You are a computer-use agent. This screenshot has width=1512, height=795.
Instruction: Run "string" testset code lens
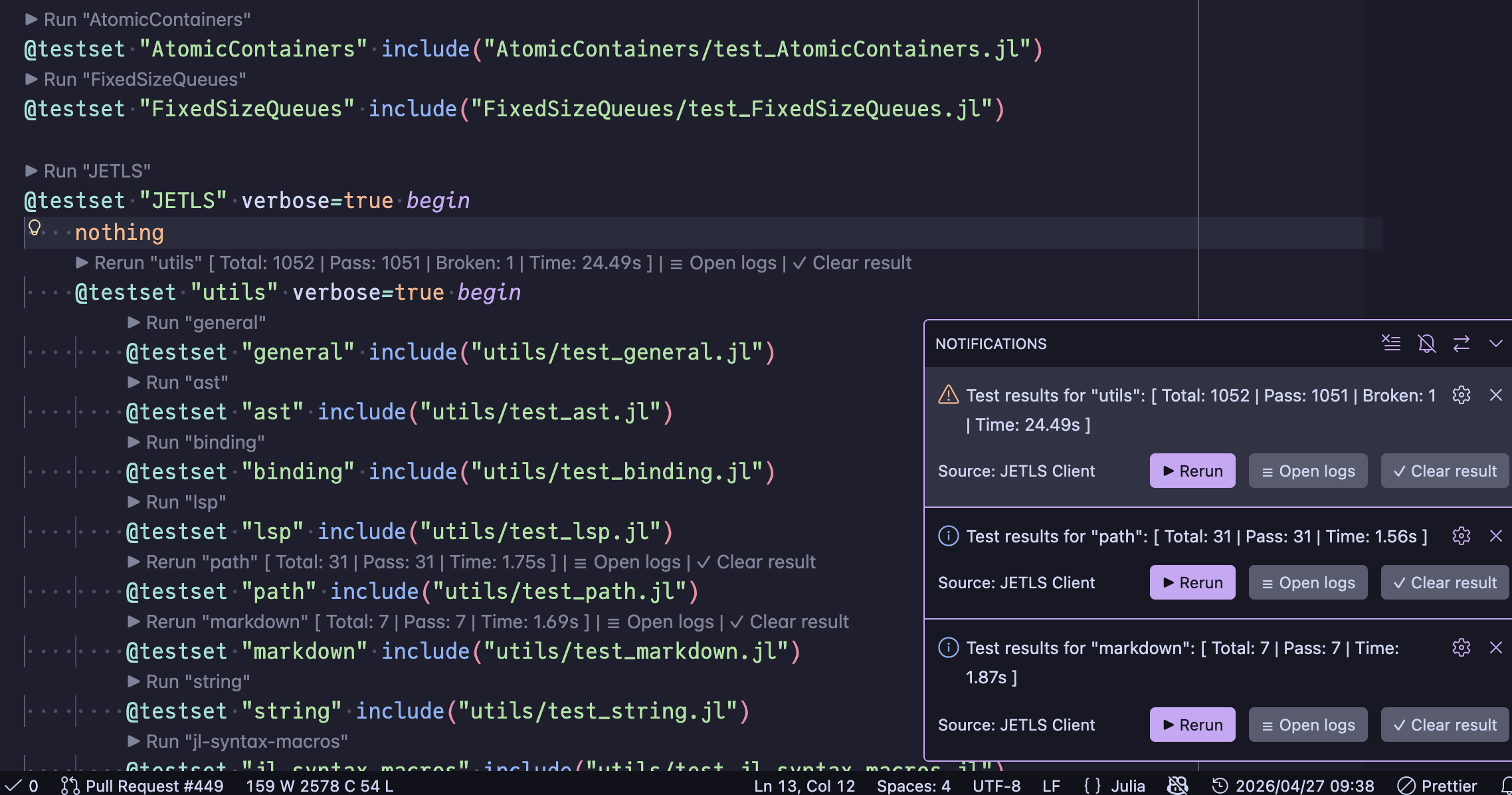tap(189, 682)
